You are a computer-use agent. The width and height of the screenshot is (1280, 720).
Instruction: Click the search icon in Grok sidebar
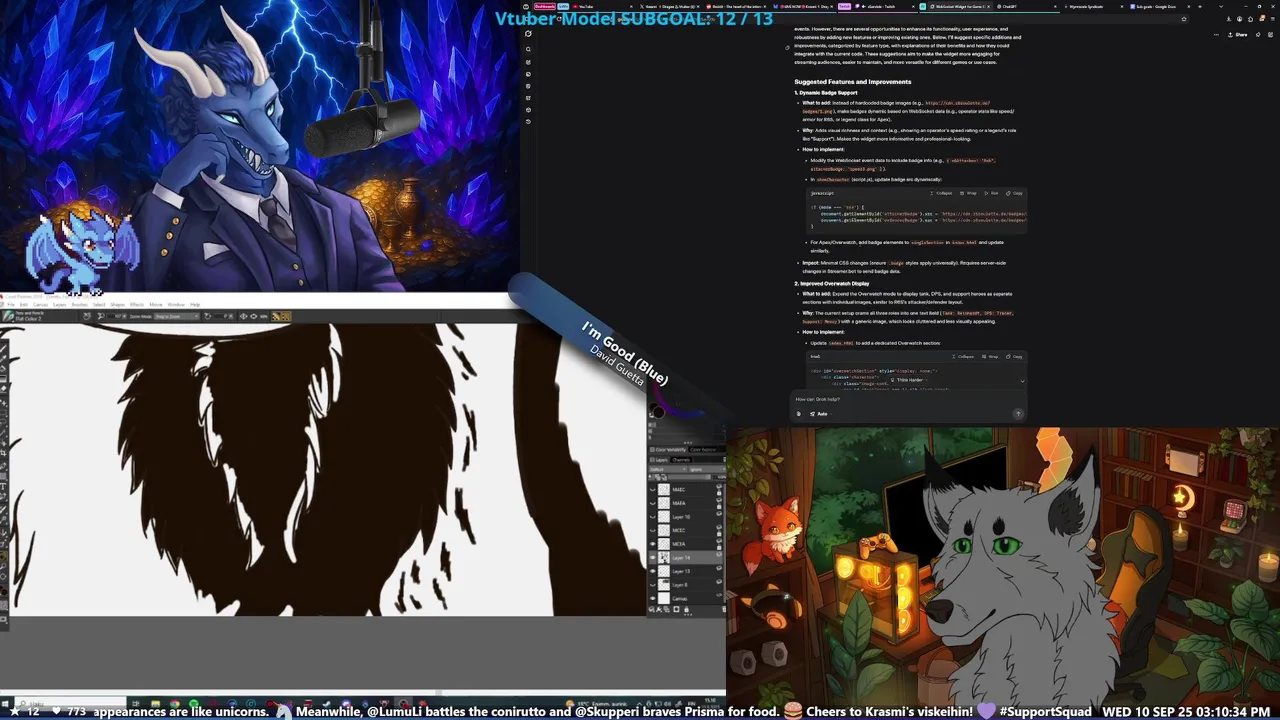coord(528,49)
